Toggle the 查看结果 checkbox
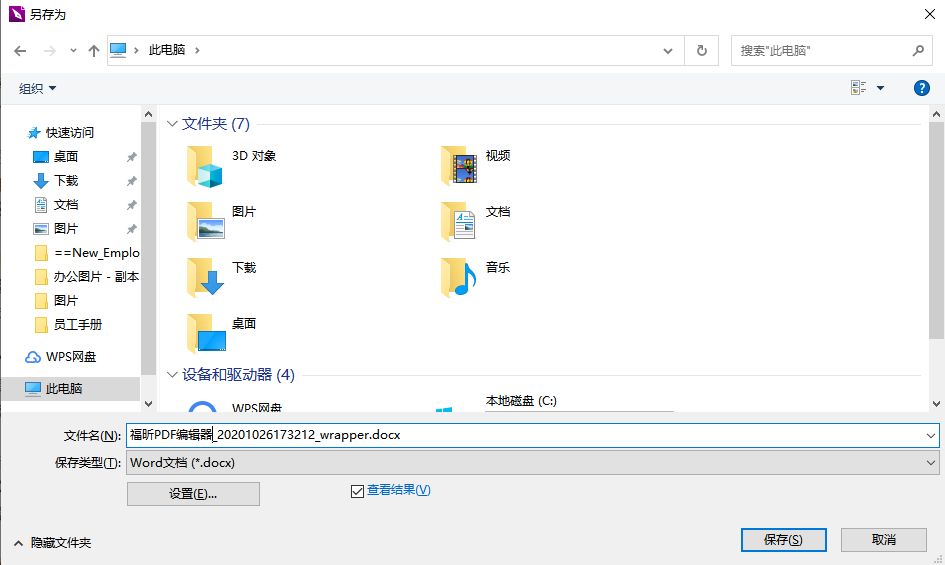Screen dimensions: 945x565 pyautogui.click(x=357, y=491)
